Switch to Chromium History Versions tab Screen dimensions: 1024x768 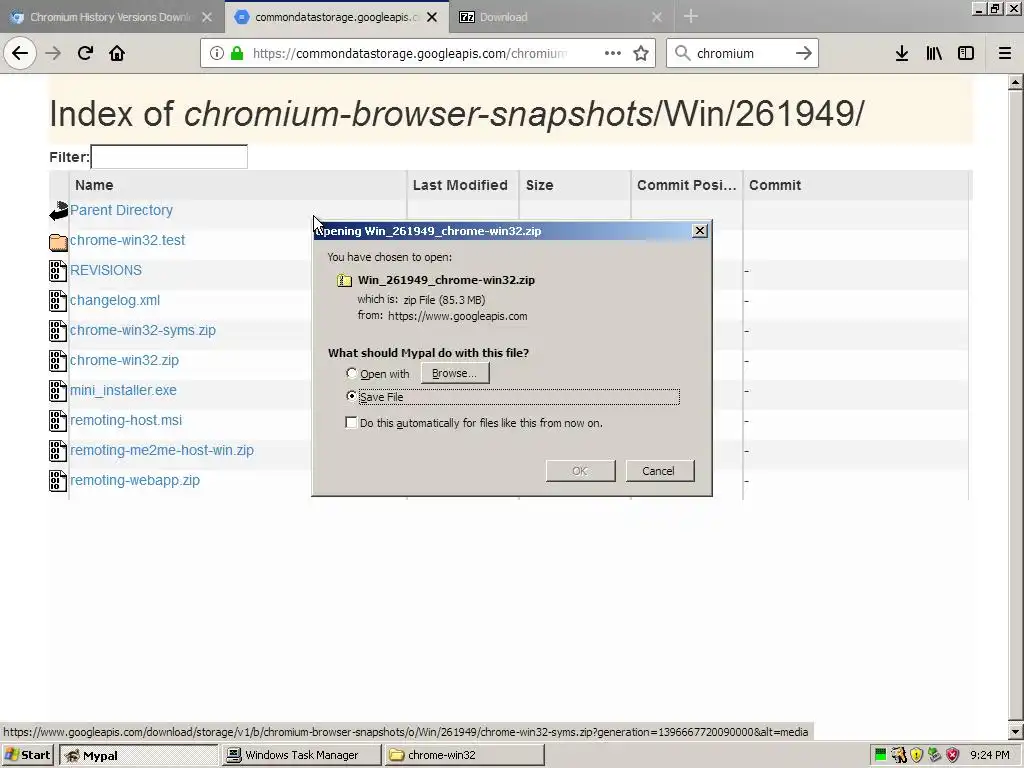pos(112,17)
